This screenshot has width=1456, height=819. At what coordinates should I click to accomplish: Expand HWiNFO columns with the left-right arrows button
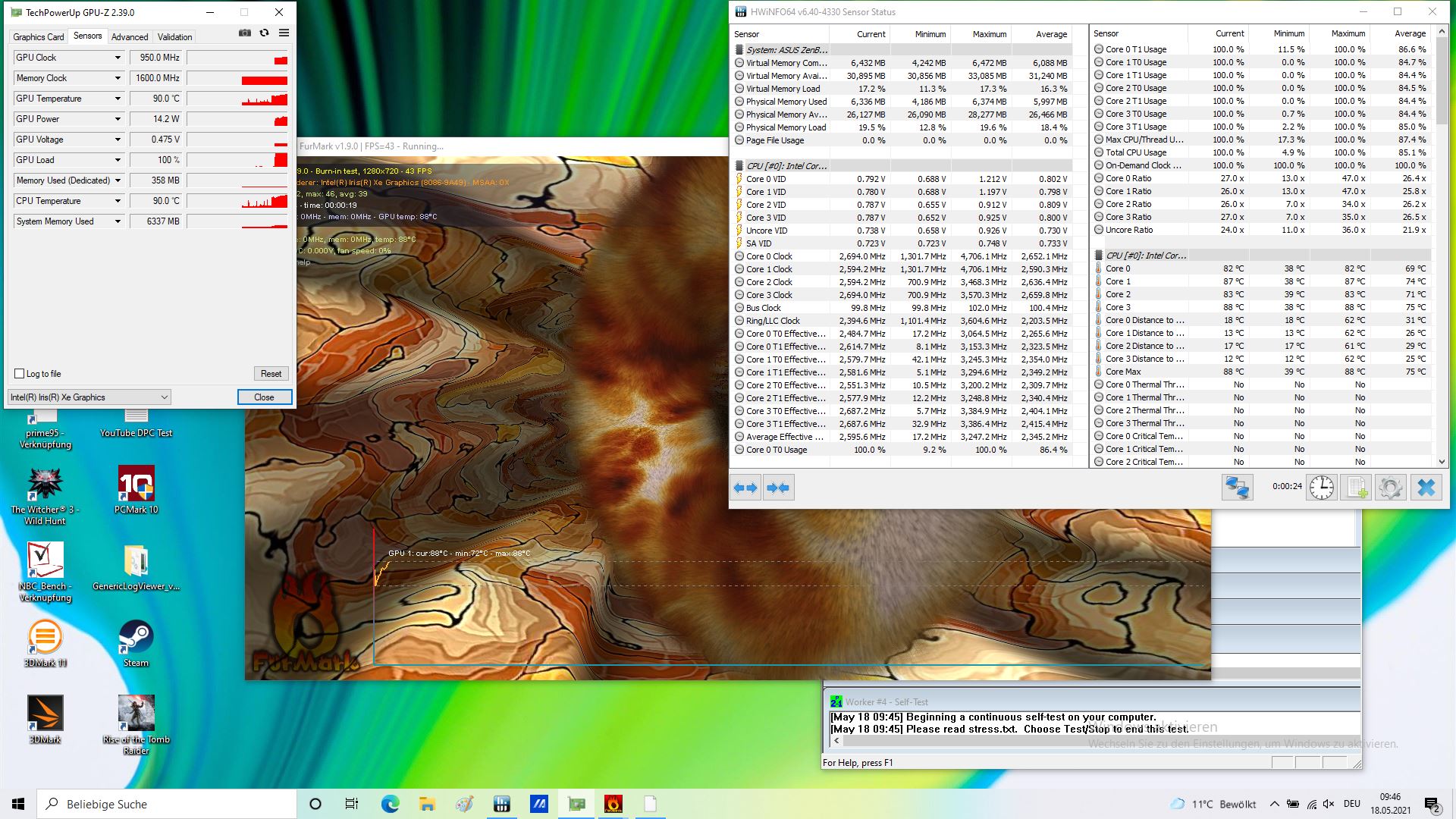[745, 488]
